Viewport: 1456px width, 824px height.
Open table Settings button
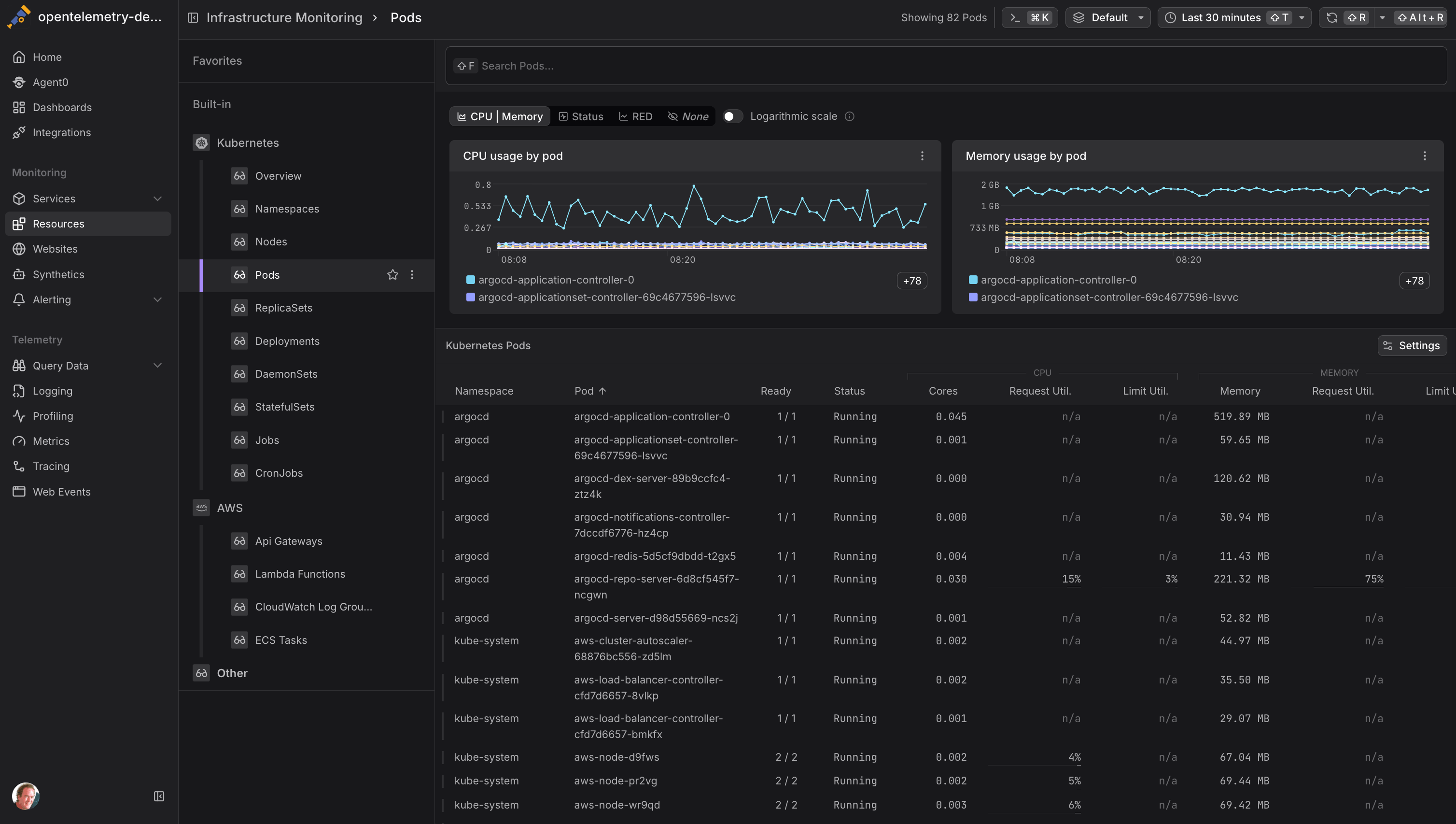click(x=1412, y=346)
